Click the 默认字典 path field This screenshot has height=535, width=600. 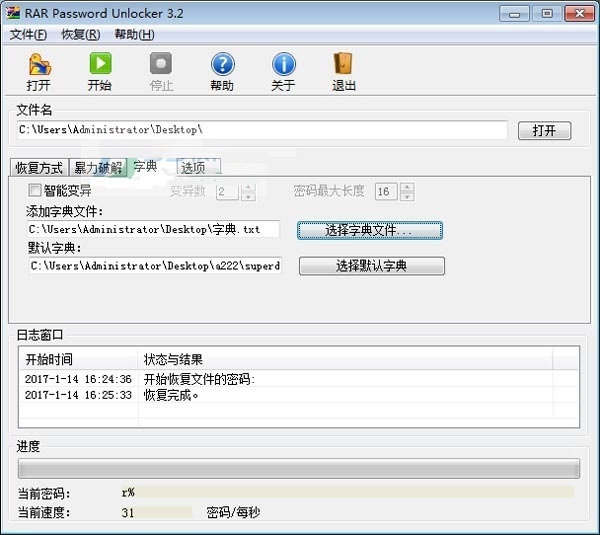[155, 266]
